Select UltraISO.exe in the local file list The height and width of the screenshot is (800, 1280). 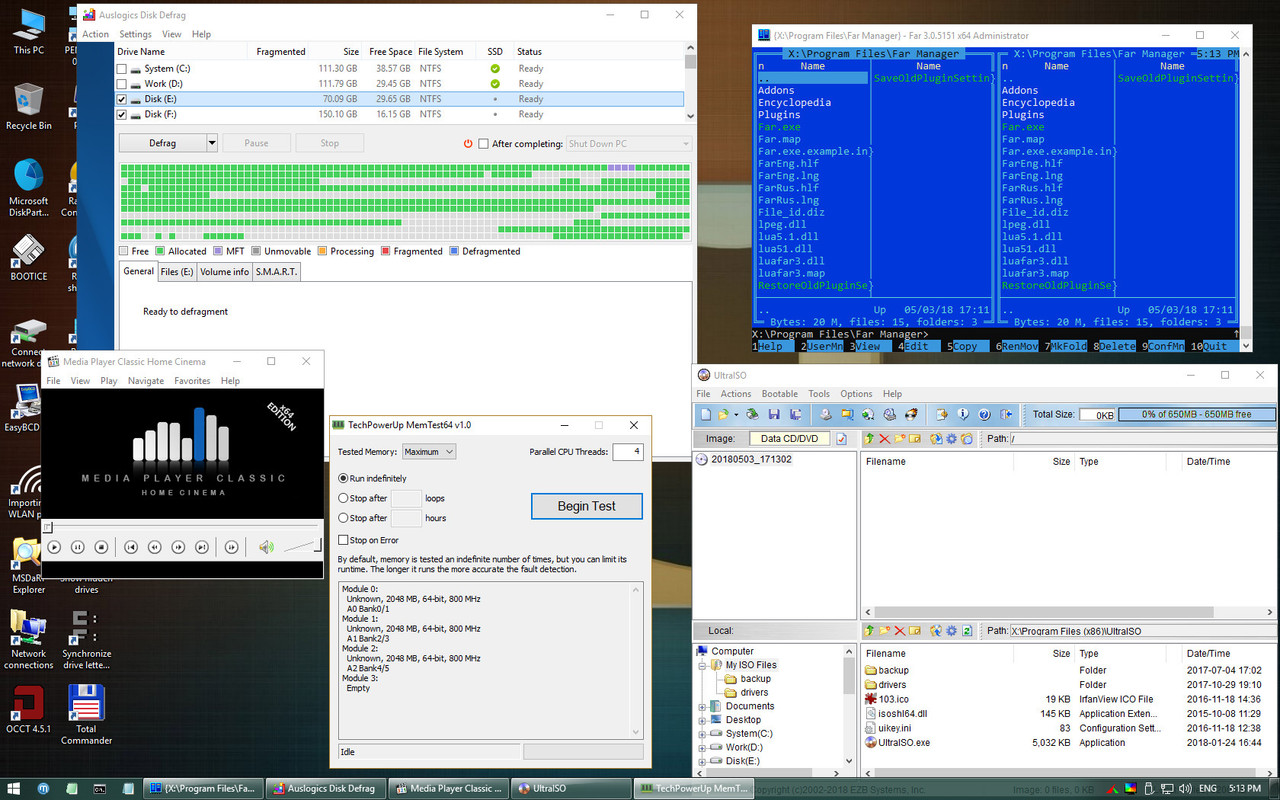904,743
